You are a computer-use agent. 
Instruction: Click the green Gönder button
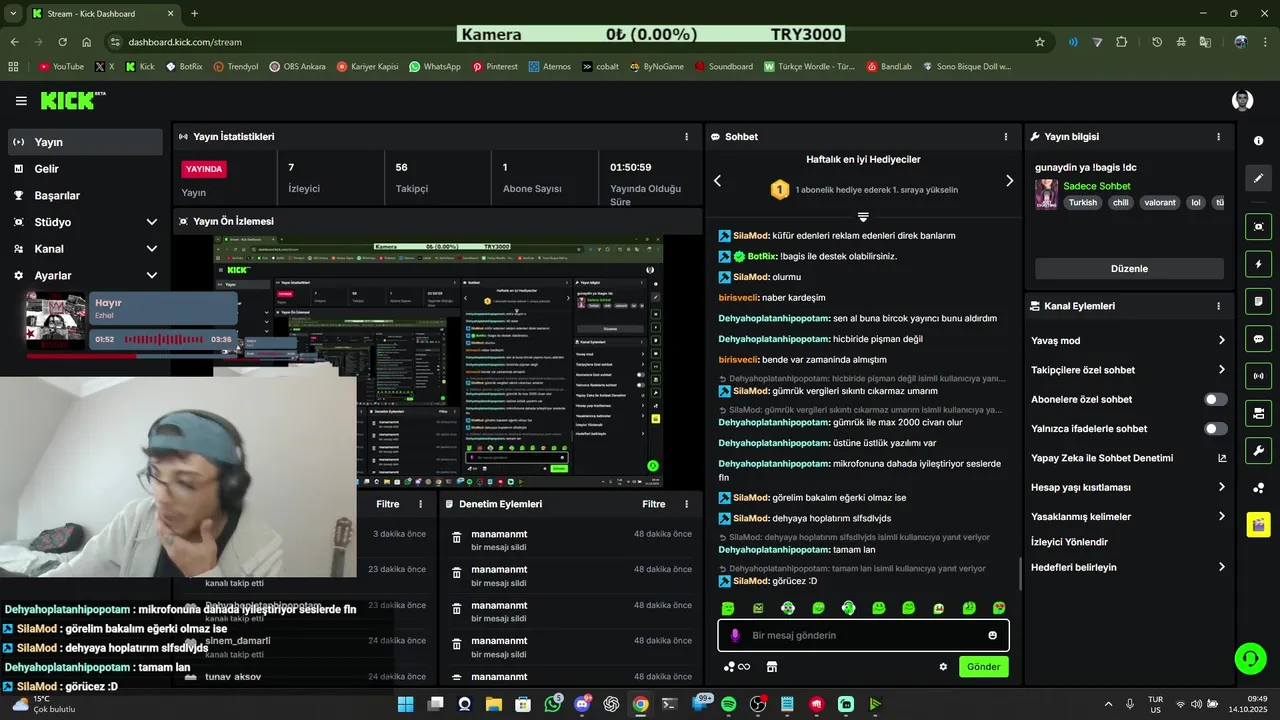pyautogui.click(x=983, y=667)
